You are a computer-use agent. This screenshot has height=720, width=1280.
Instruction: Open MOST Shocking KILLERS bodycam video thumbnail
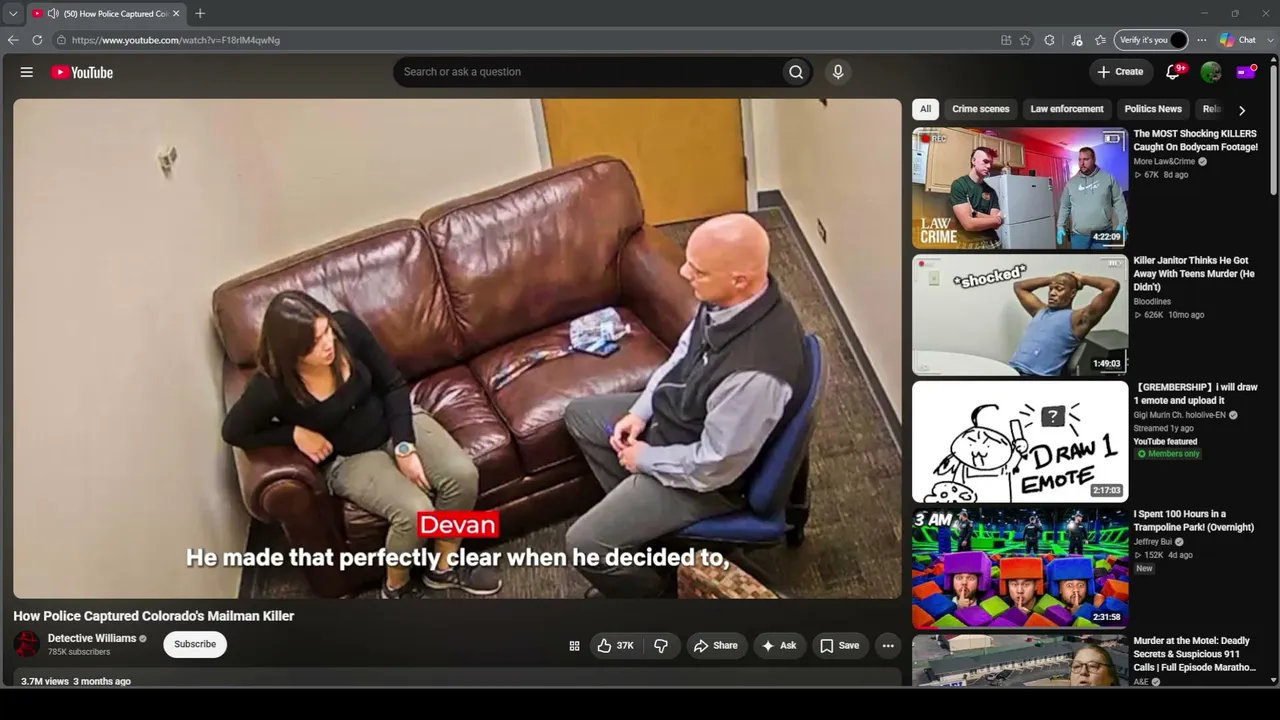1020,188
